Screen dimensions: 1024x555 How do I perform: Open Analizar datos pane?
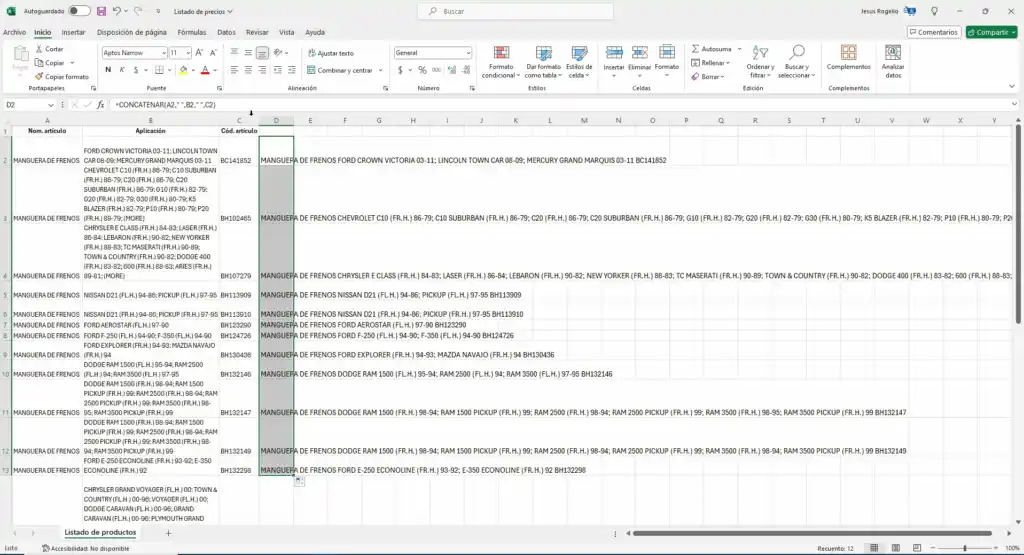893,63
